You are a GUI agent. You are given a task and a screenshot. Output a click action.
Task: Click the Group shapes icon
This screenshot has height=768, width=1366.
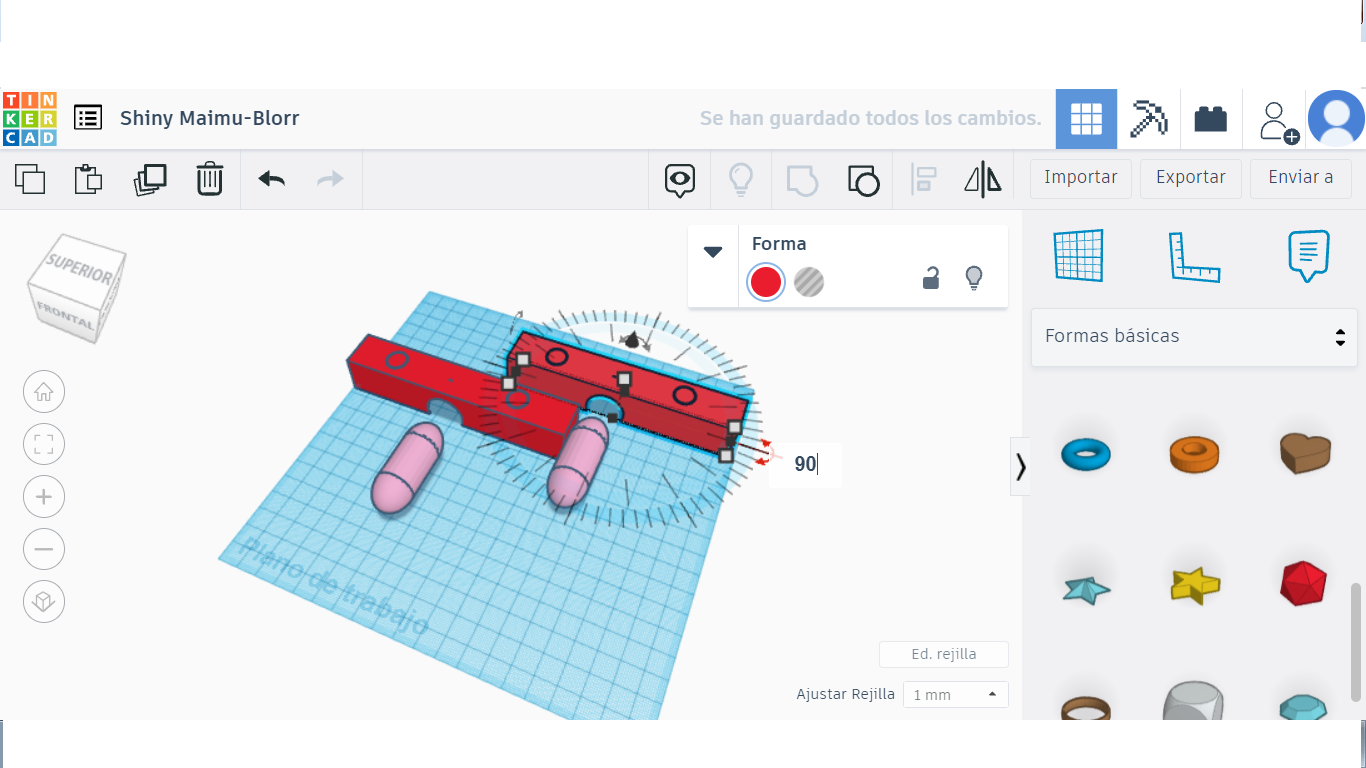point(802,180)
